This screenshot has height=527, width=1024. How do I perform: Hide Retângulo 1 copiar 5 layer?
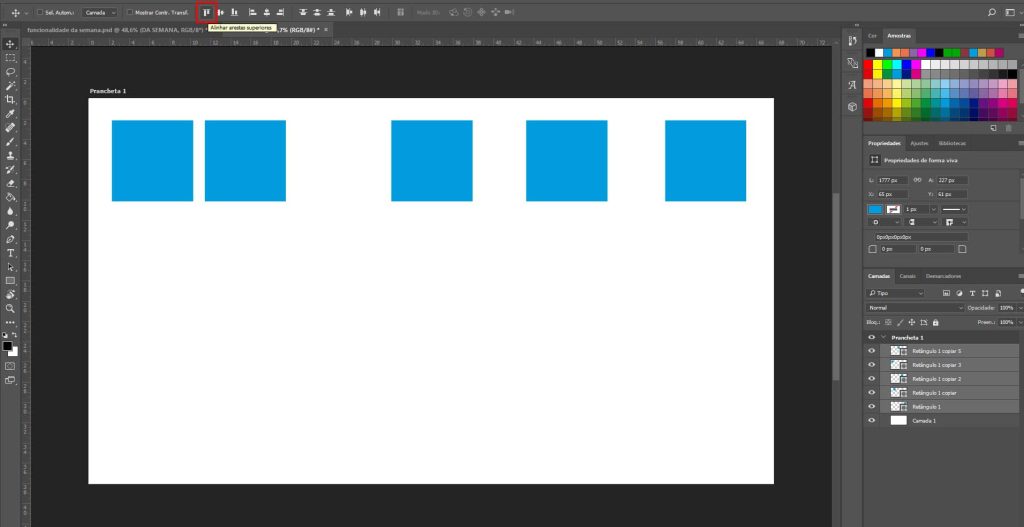871,351
